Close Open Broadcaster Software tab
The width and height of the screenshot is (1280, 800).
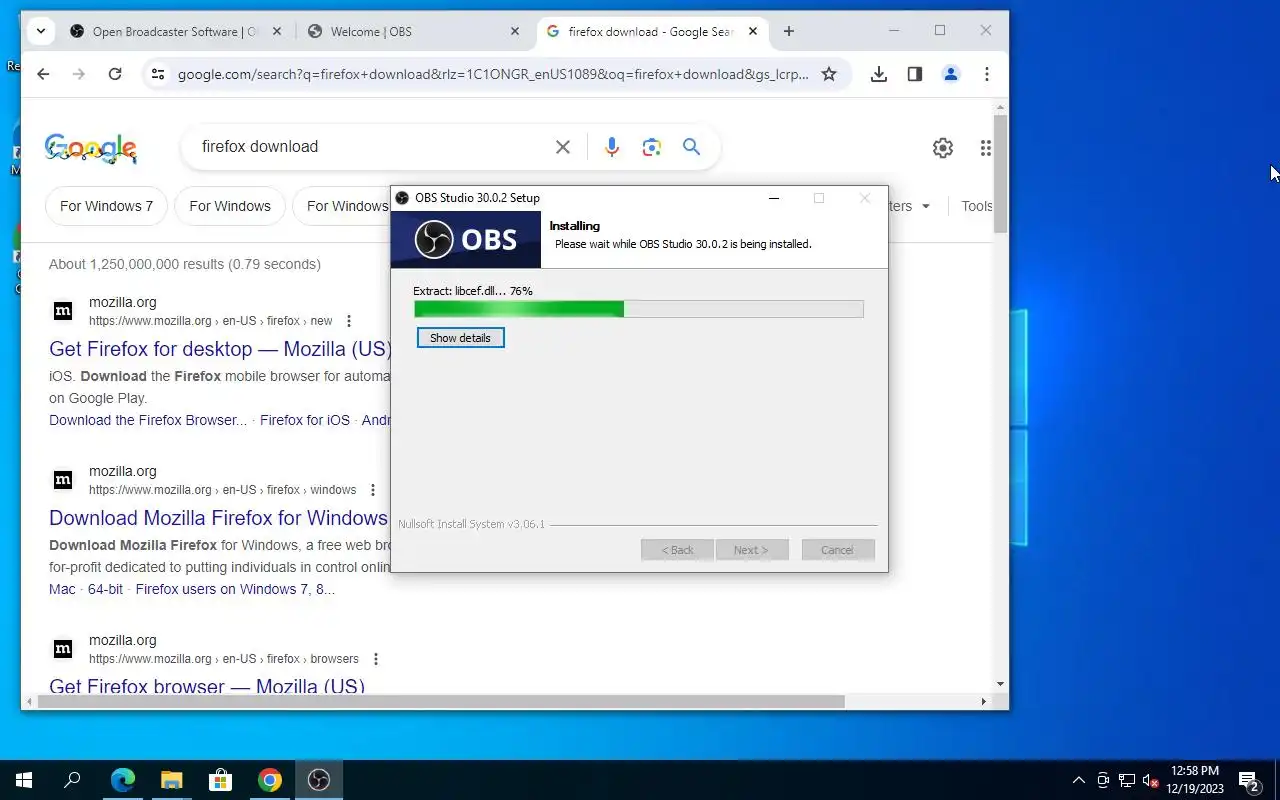(278, 31)
